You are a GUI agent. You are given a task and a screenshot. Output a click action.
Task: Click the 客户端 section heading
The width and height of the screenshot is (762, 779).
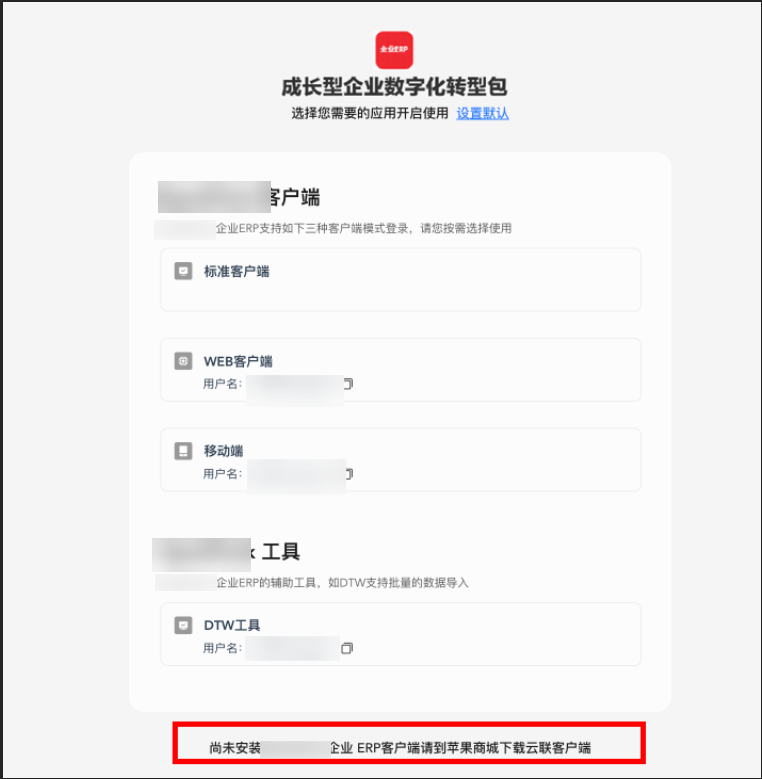coord(295,197)
